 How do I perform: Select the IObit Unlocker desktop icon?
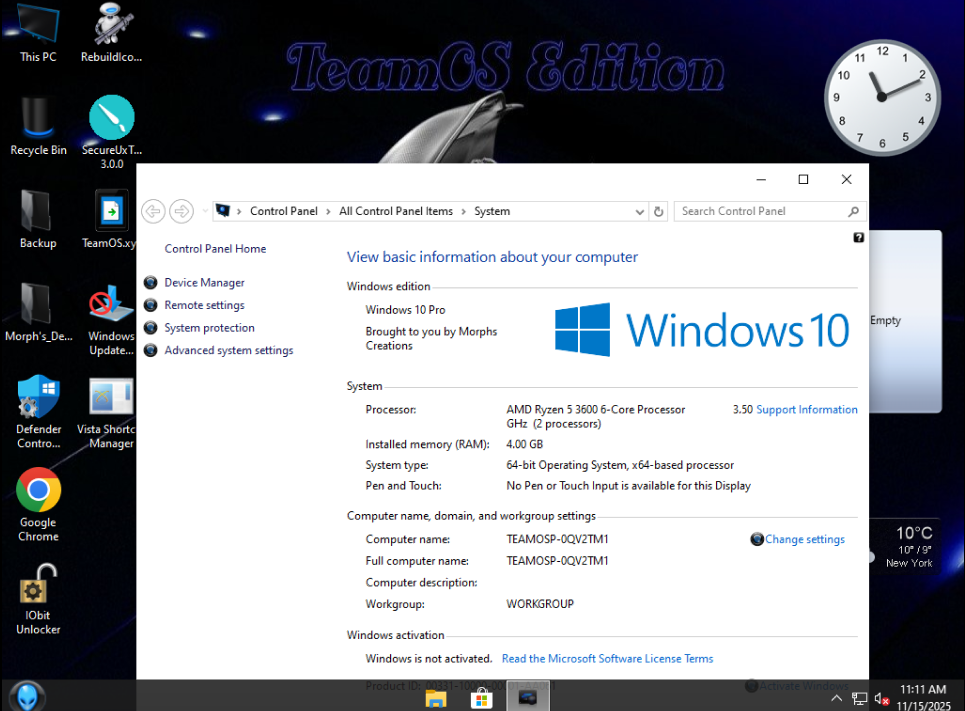[38, 586]
